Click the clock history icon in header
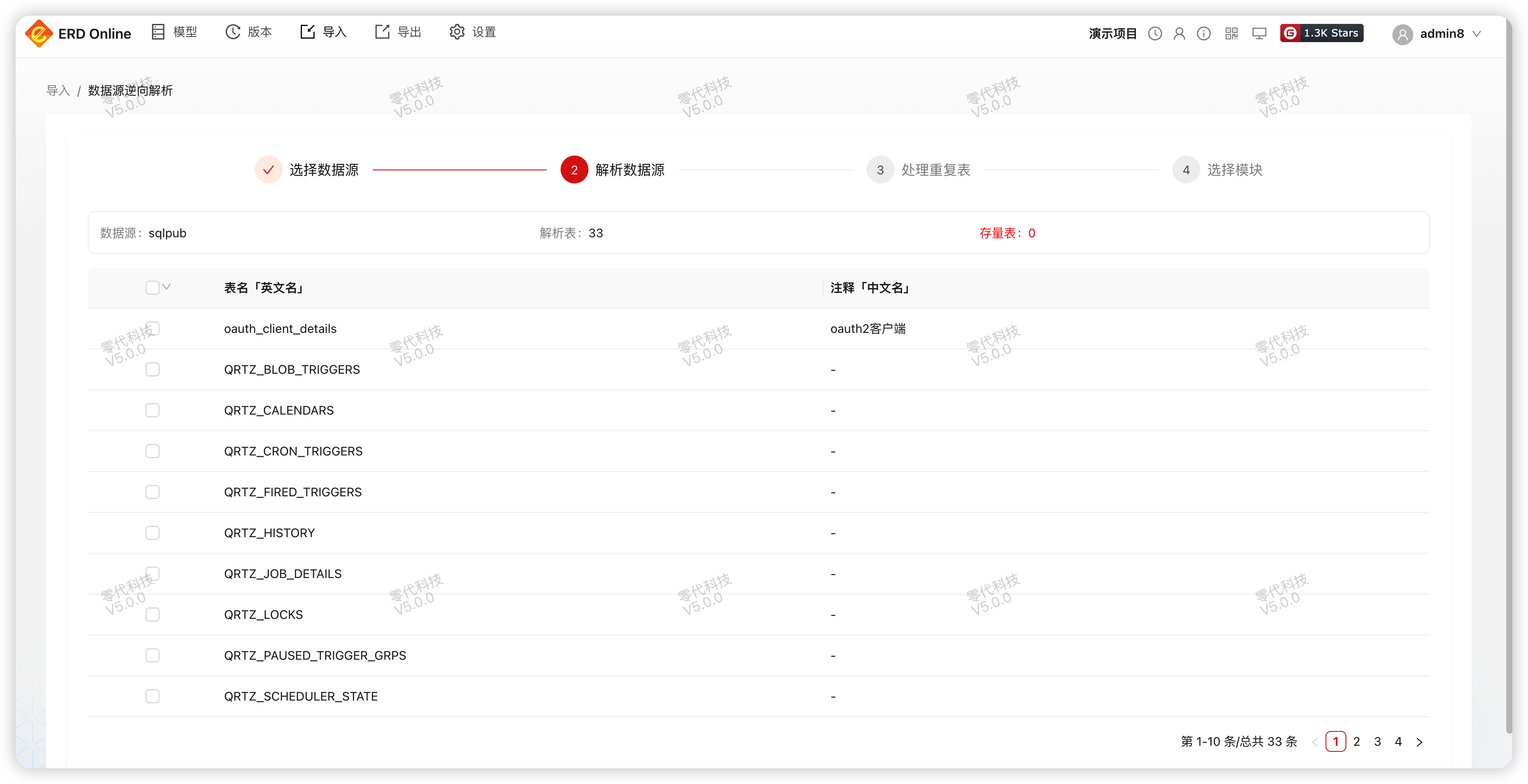This screenshot has height=784, width=1528. click(x=1154, y=34)
